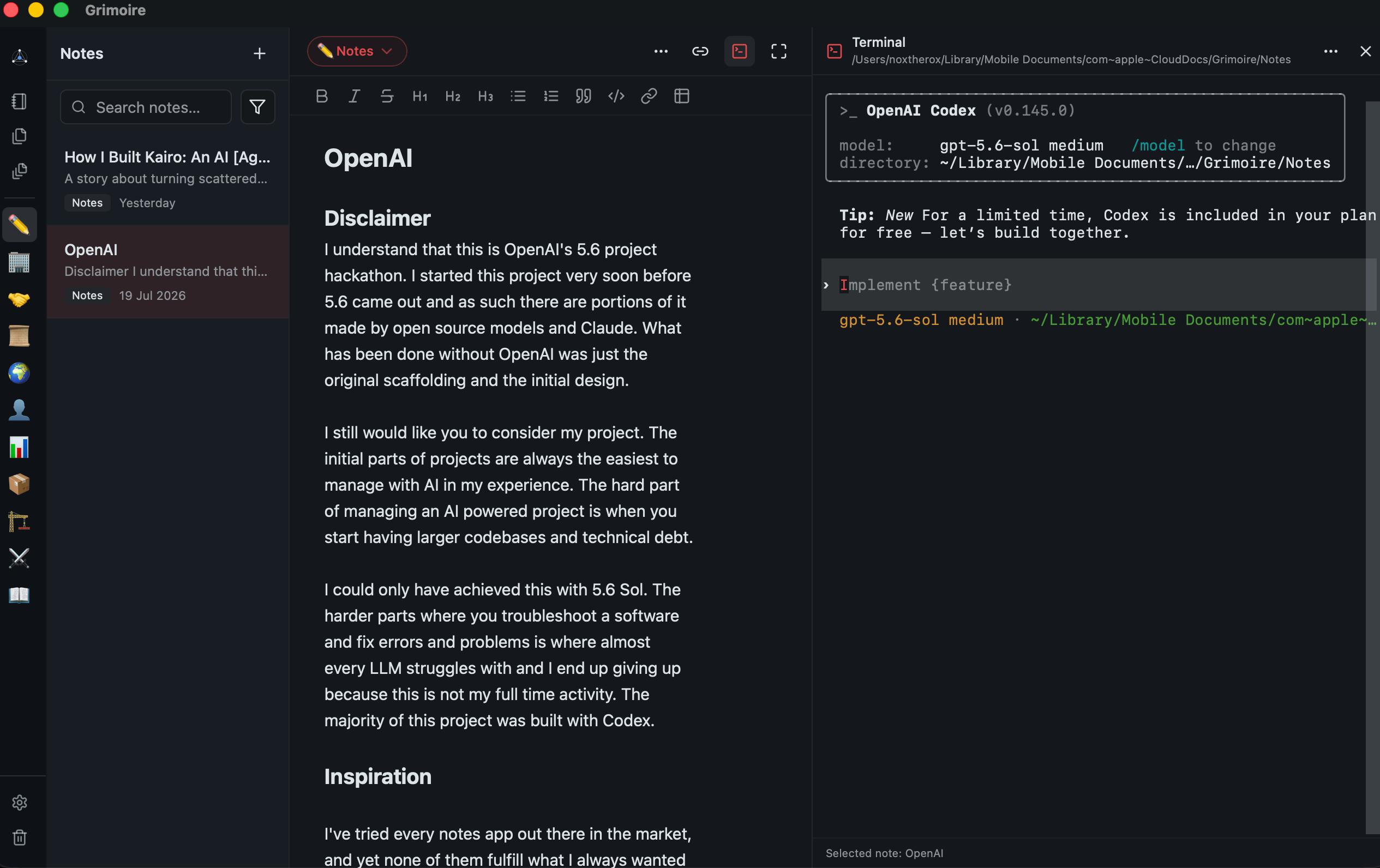Image resolution: width=1380 pixels, height=868 pixels.
Task: Click the terminal vertical scrollbar
Action: [x=1372, y=467]
